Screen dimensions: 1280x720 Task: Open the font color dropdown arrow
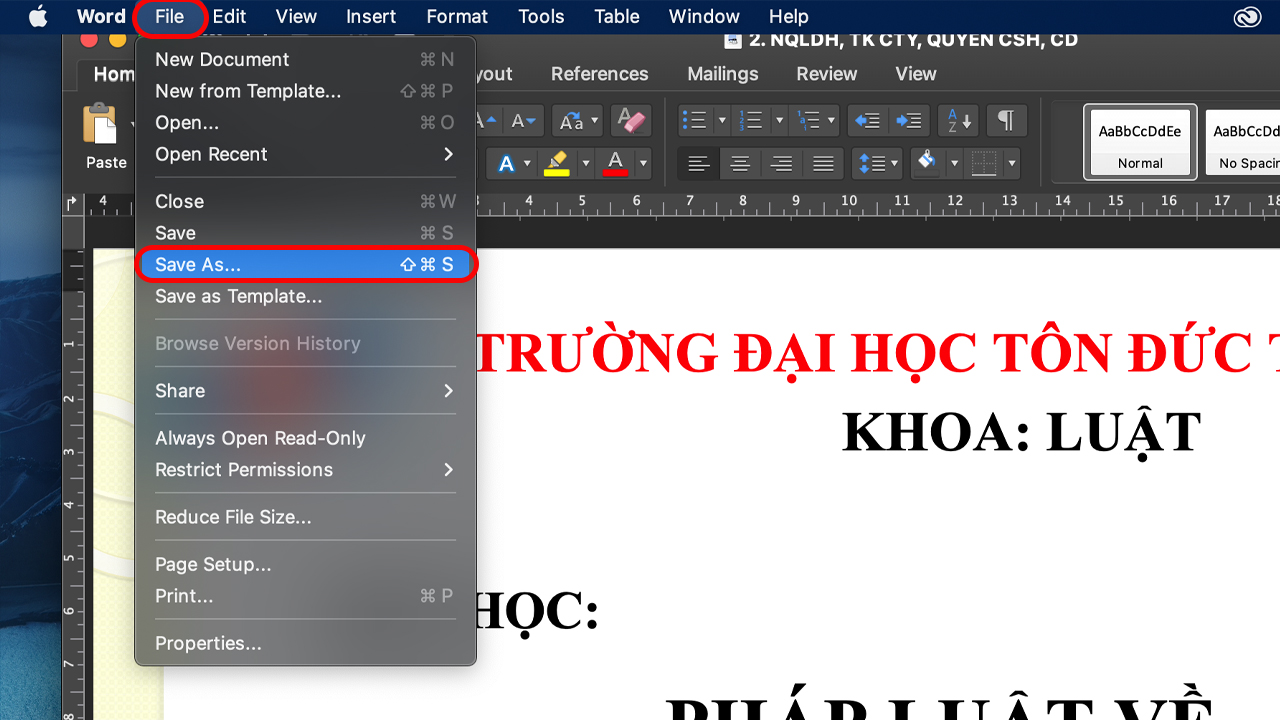[x=643, y=163]
